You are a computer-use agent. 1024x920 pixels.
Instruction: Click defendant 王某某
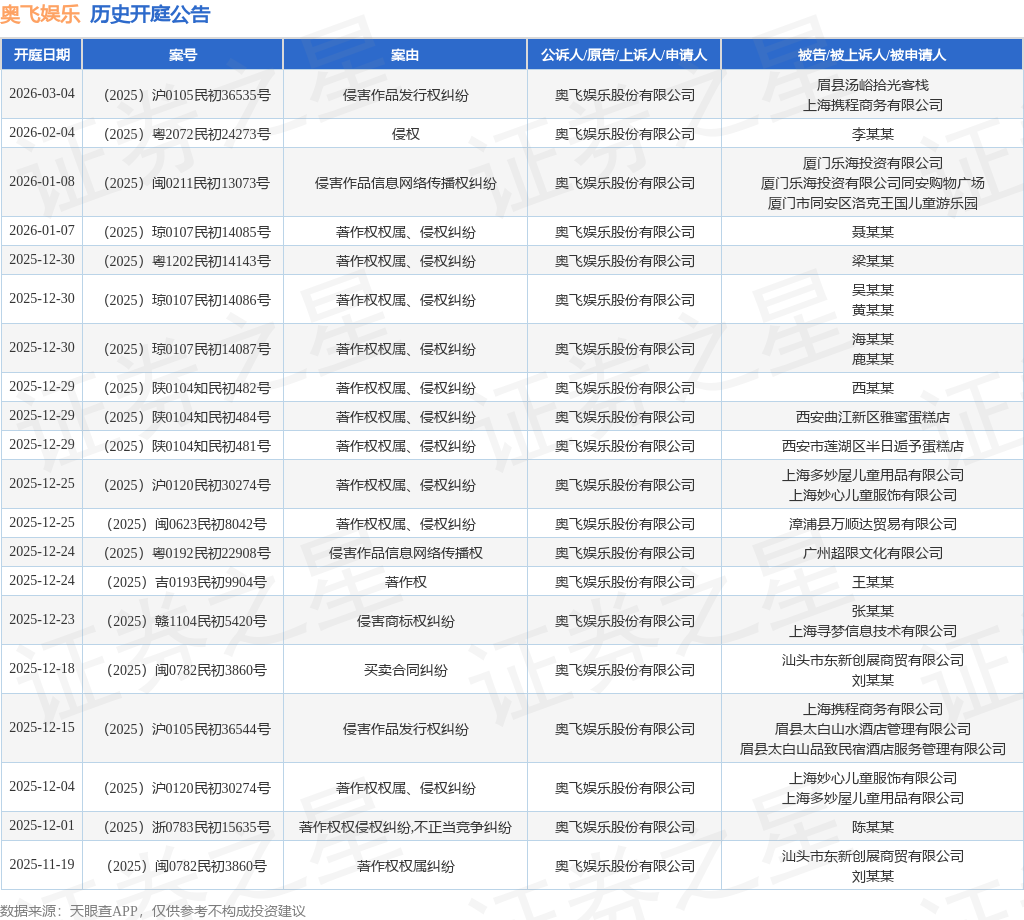[x=872, y=582]
